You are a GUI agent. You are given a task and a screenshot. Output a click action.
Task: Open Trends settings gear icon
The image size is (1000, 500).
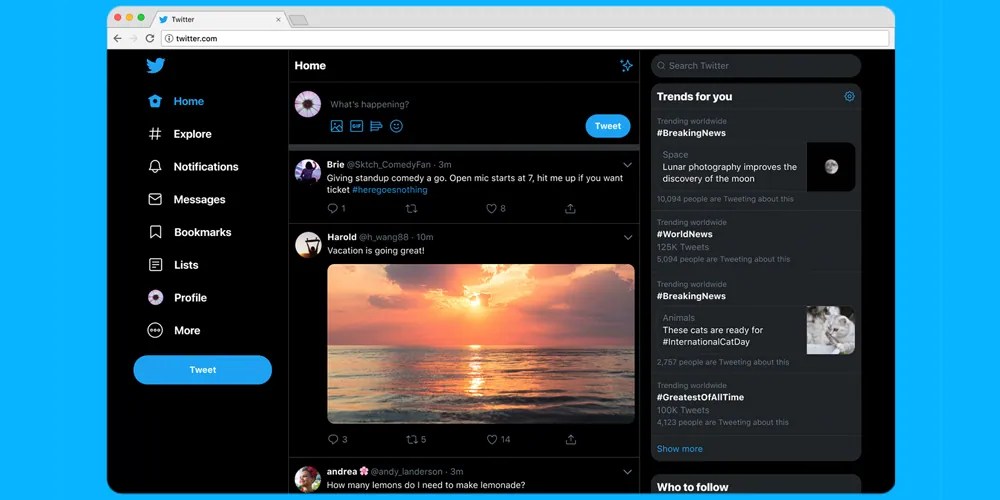(x=849, y=96)
